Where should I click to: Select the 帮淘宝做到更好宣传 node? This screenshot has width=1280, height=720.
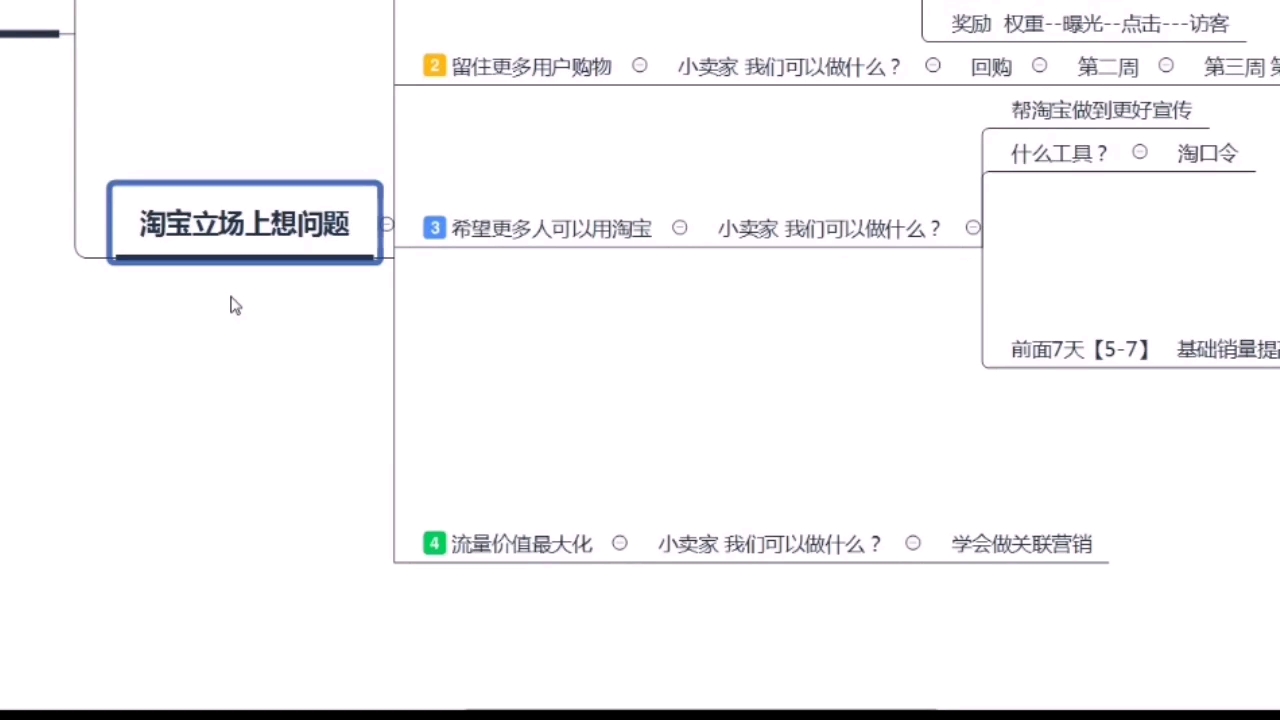point(1101,110)
